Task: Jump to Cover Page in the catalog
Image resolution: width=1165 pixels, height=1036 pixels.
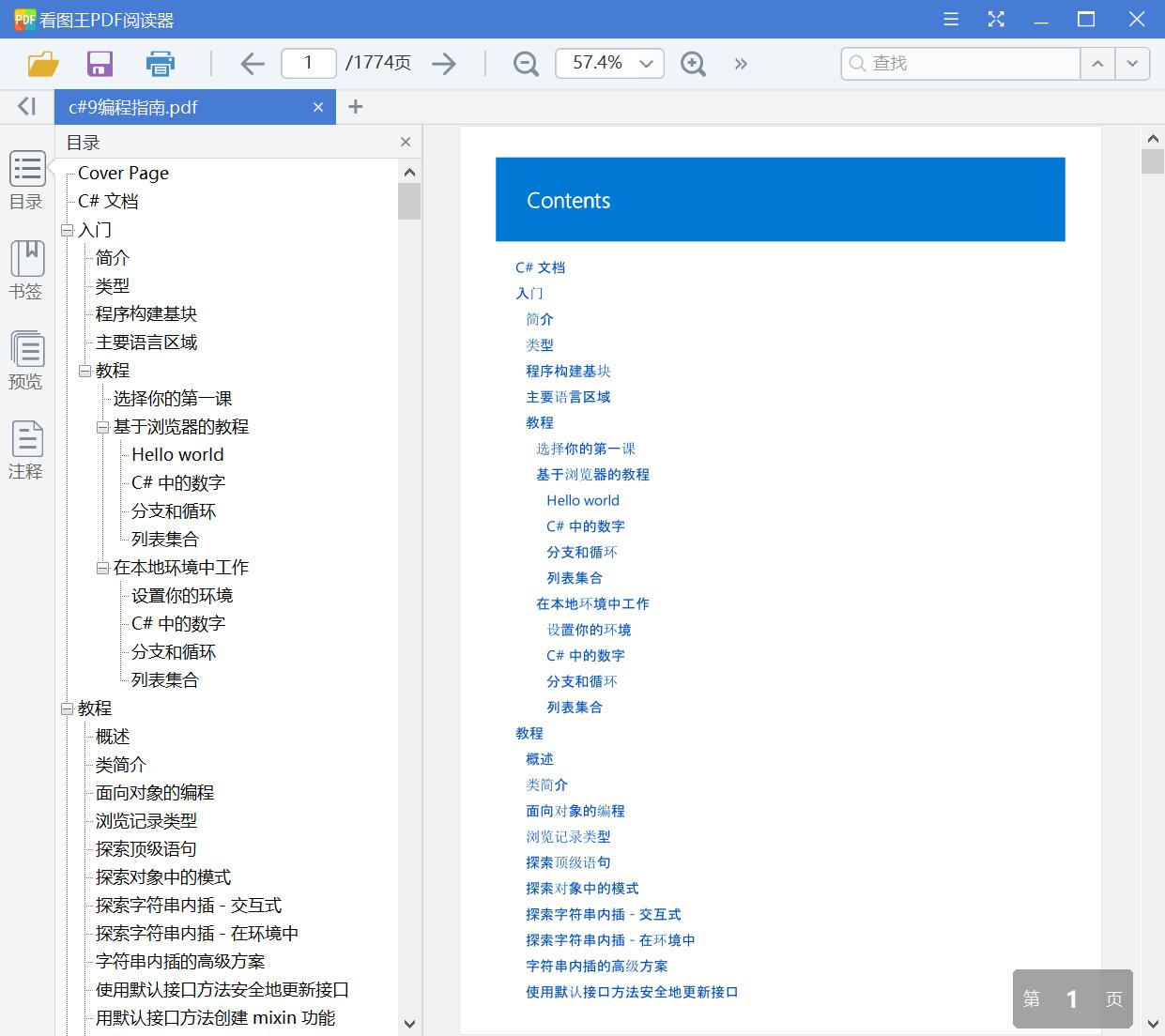Action: (124, 173)
